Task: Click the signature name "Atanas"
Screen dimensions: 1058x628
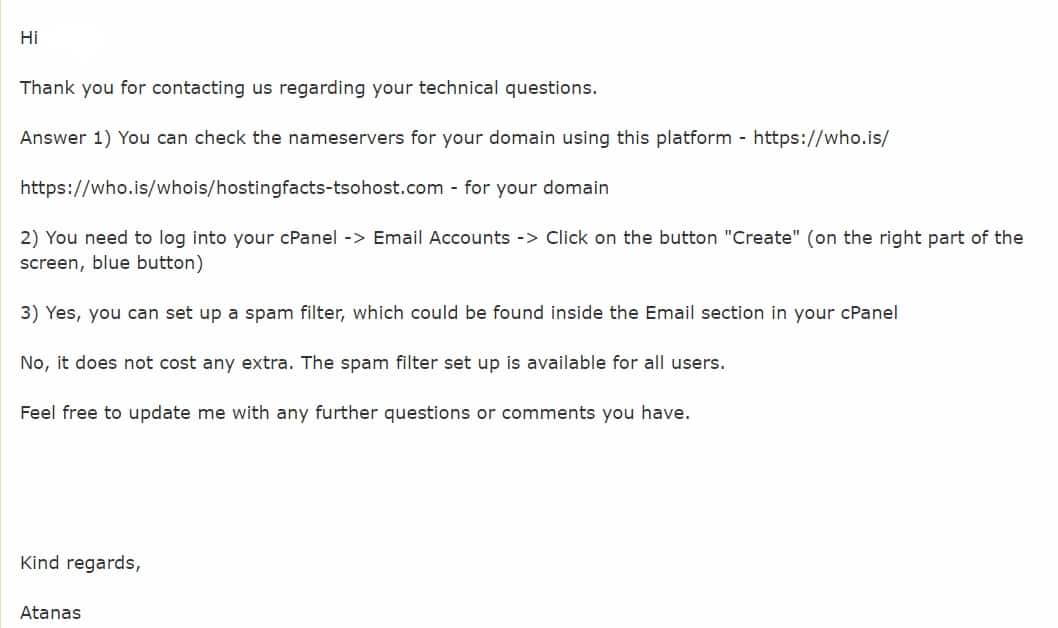Action: [51, 612]
